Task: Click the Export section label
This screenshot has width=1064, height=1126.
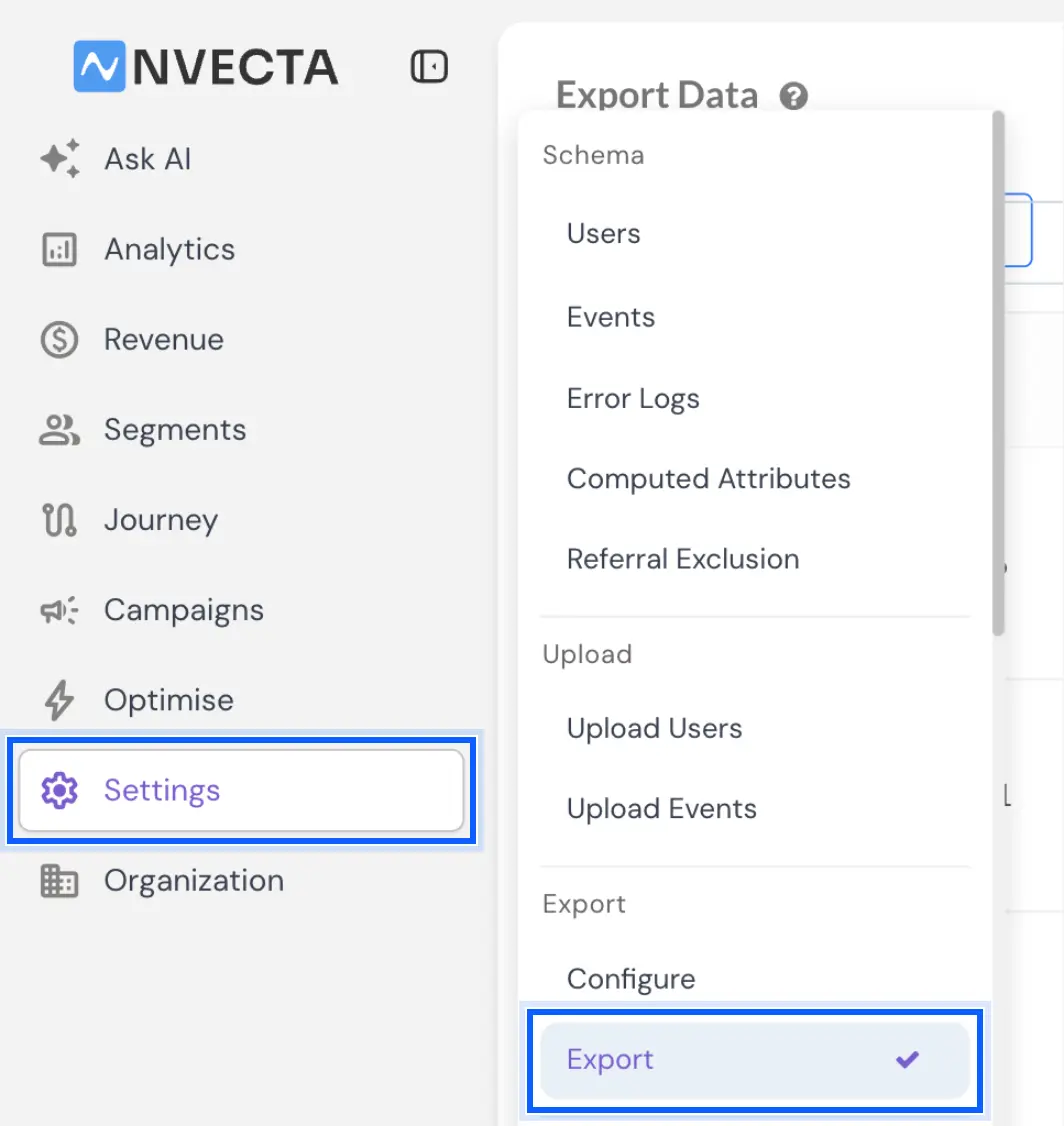Action: coord(584,905)
